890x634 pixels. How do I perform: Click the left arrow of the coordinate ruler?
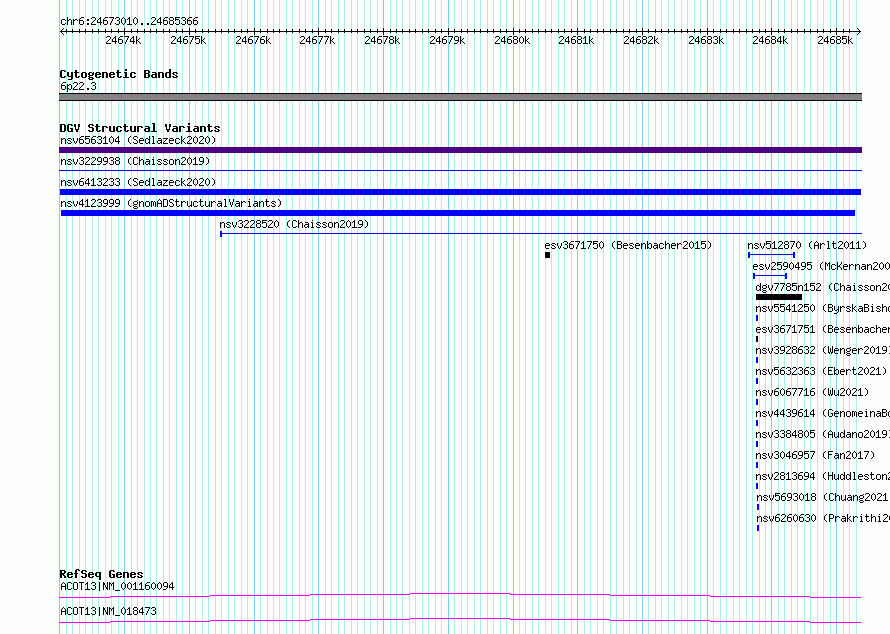tap(62, 32)
